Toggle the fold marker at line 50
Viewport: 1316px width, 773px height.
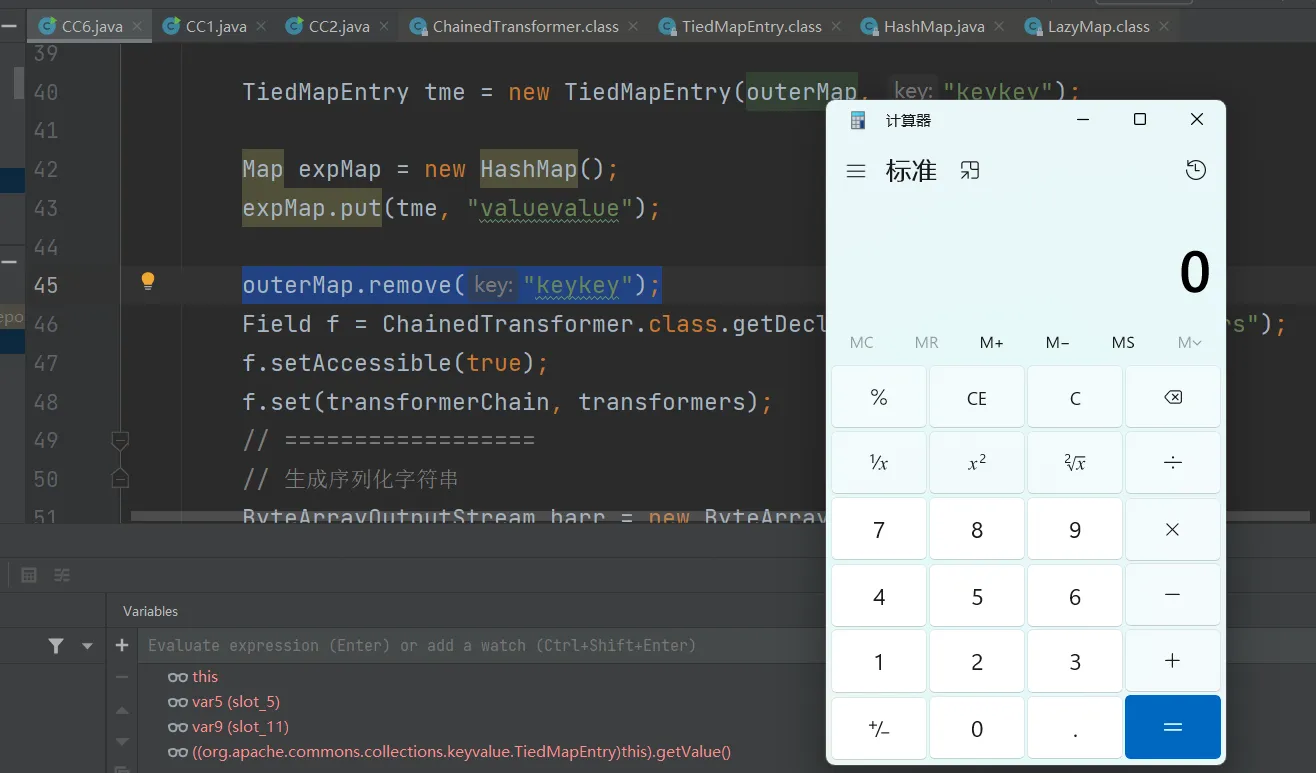120,478
